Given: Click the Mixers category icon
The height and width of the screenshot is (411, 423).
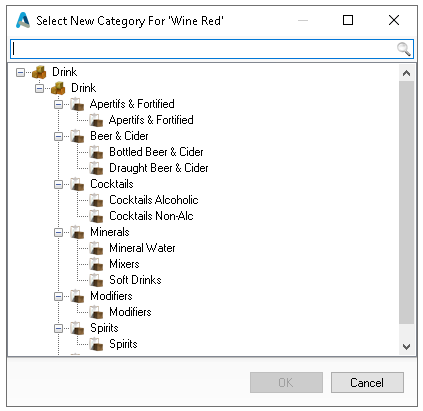Looking at the screenshot, I should 96,264.
